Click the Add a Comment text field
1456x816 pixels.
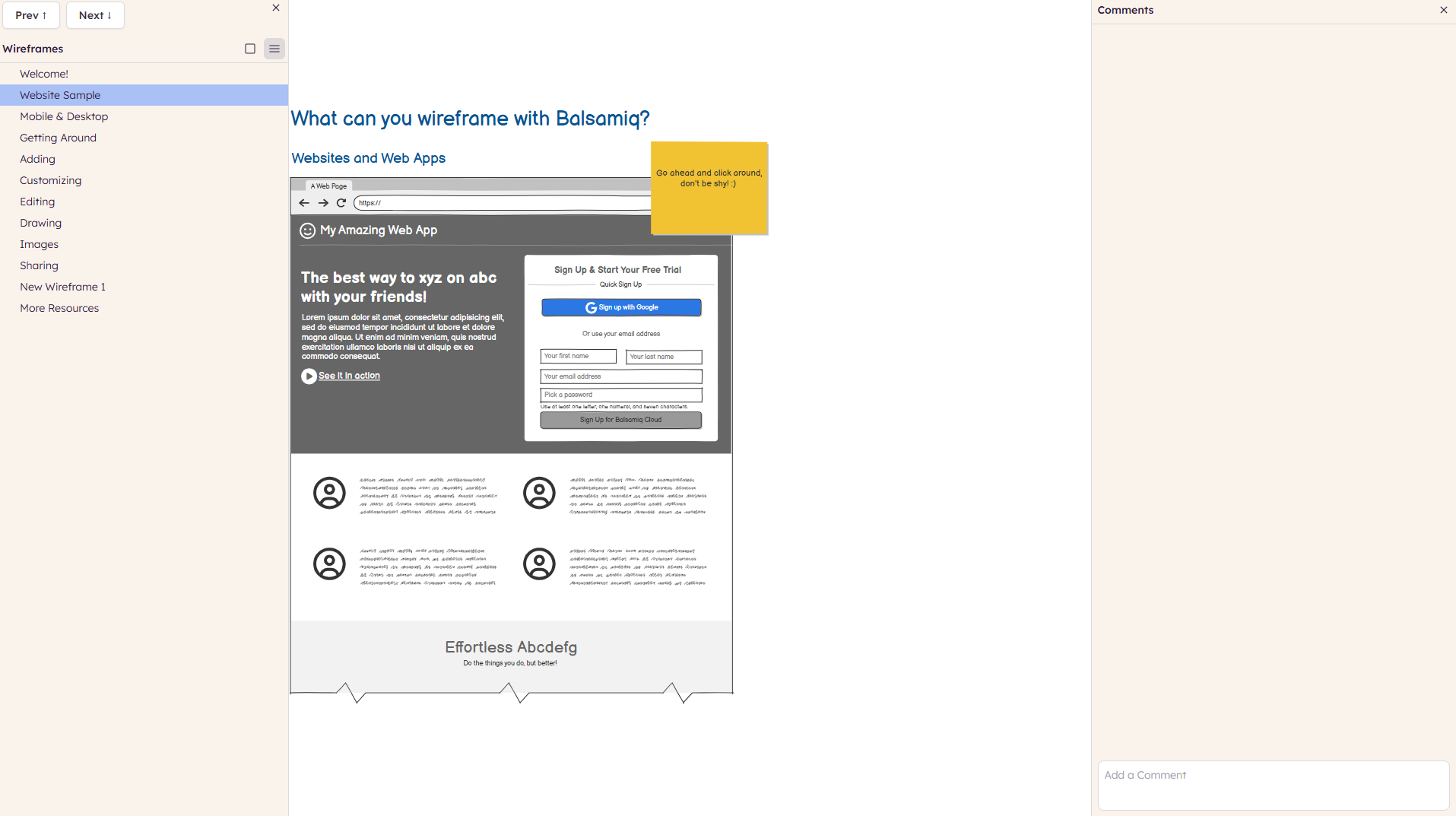pos(1273,786)
